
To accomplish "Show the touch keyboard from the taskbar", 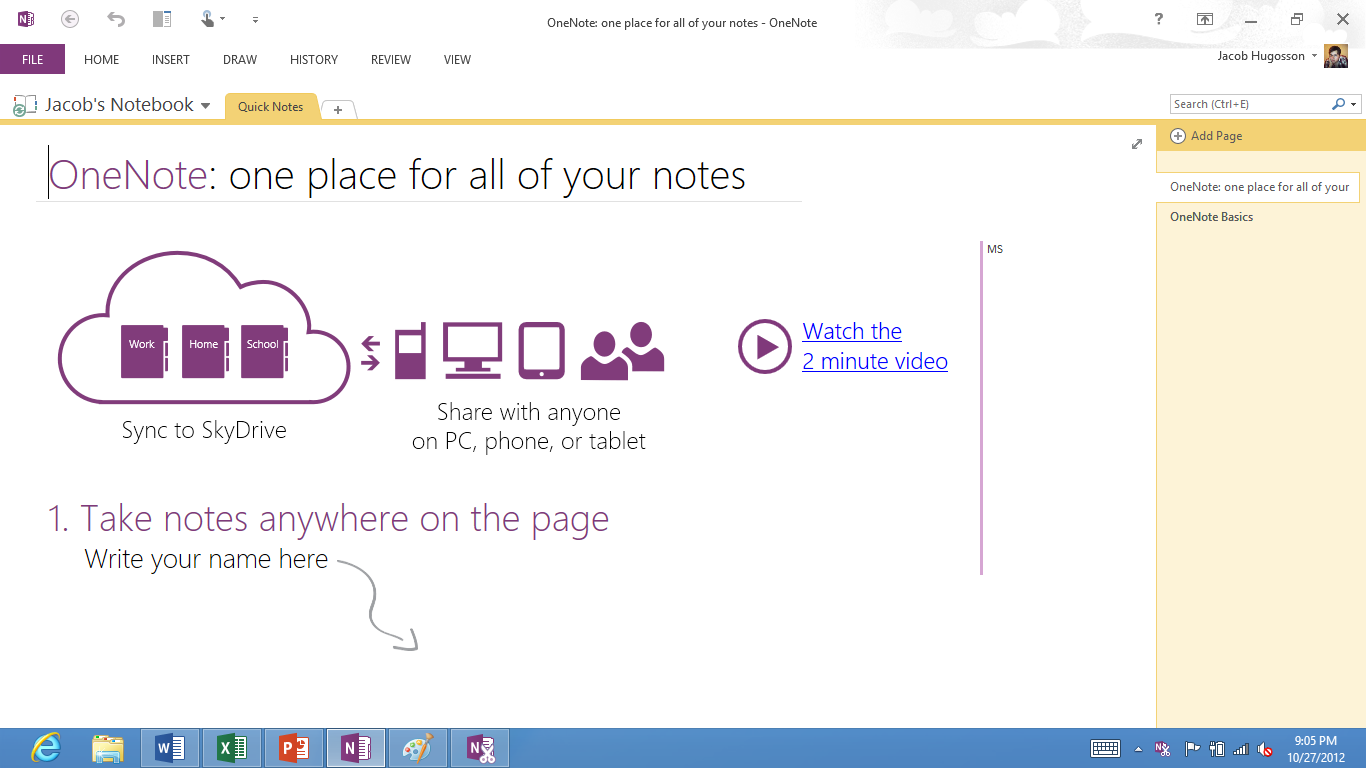I will (1106, 748).
